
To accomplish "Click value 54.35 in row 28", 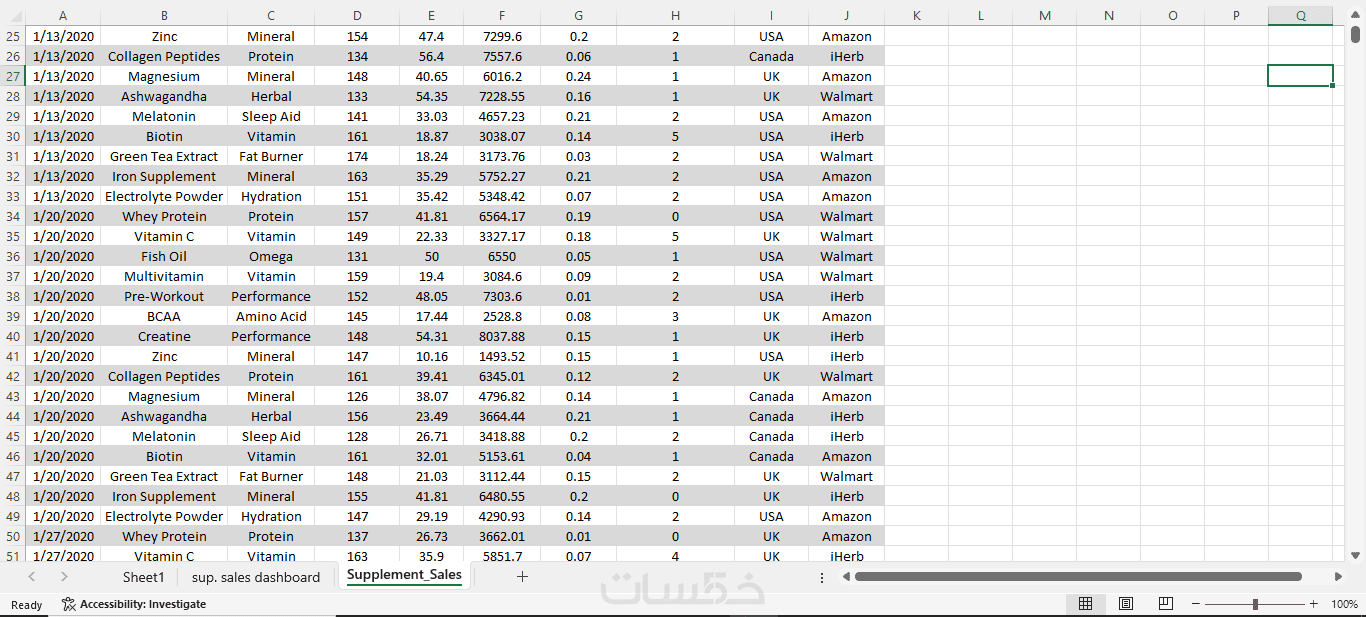I will tap(431, 96).
